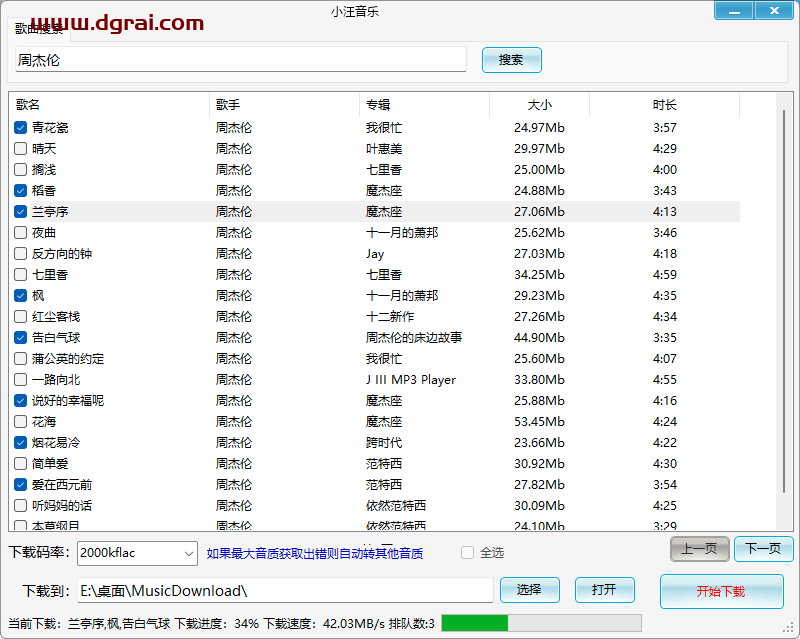
Task: Start downloading with 开始下载 button
Action: point(721,592)
